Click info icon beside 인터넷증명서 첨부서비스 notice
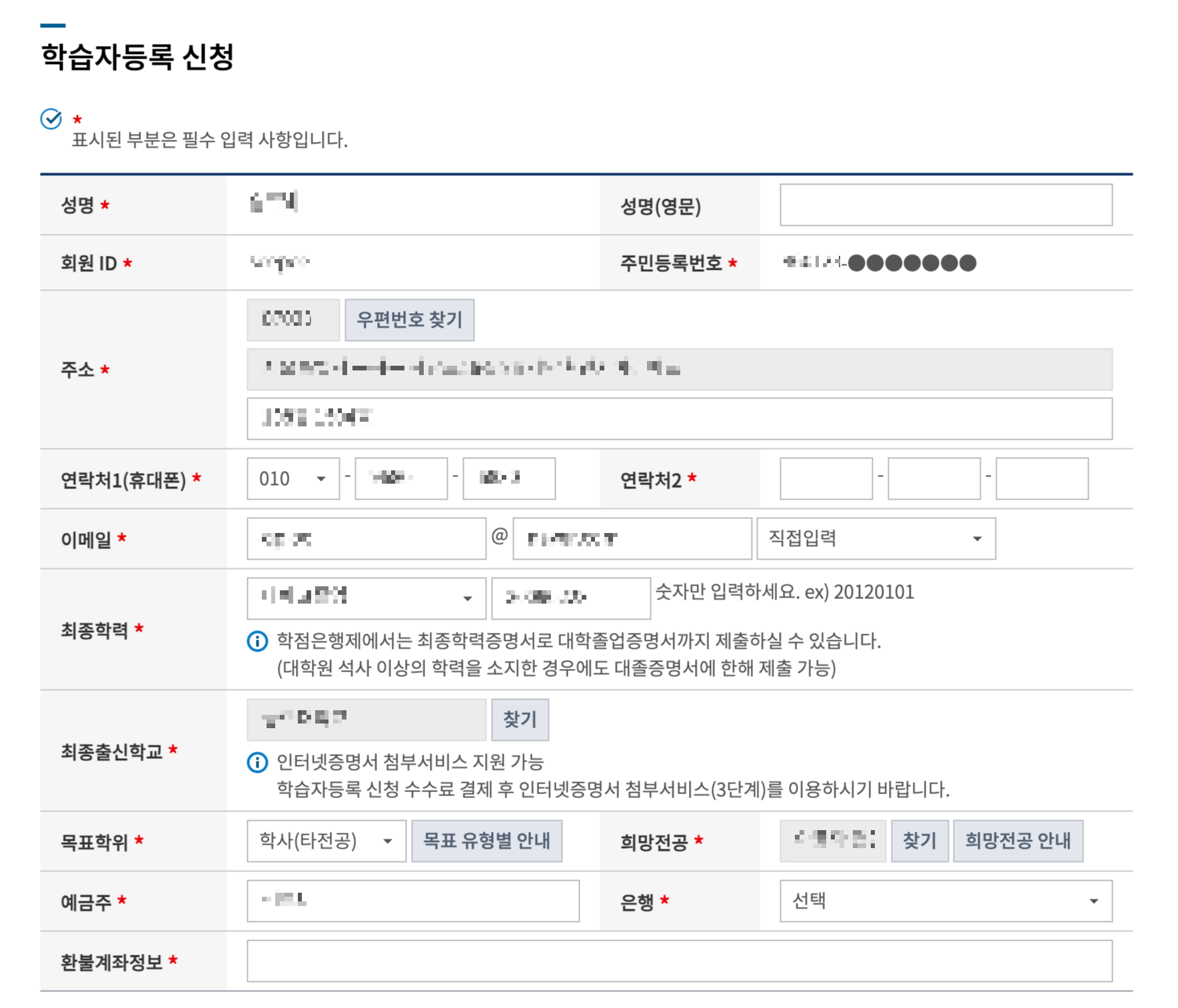1178x1008 pixels. coord(257,762)
